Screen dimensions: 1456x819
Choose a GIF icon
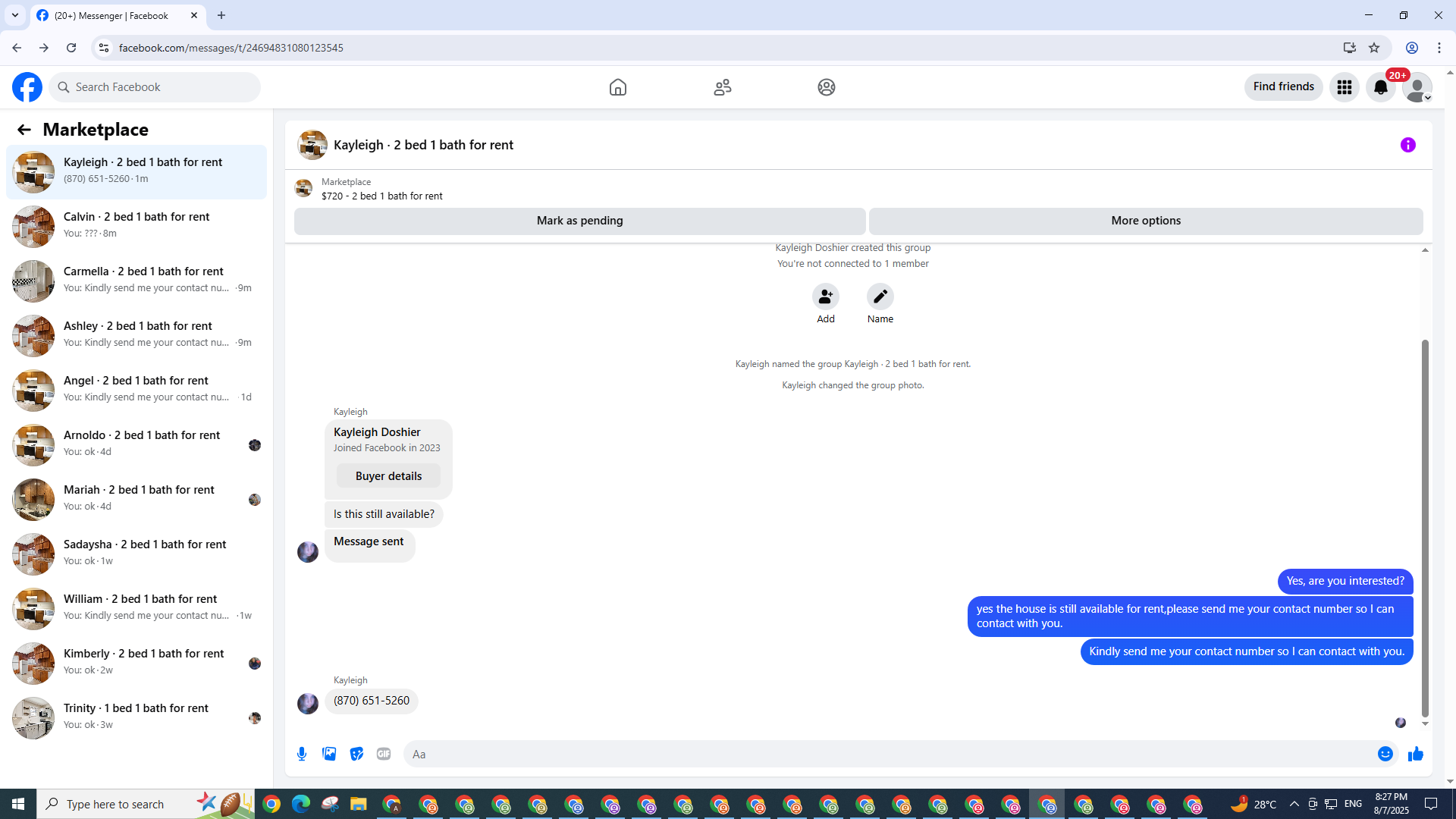tap(384, 754)
